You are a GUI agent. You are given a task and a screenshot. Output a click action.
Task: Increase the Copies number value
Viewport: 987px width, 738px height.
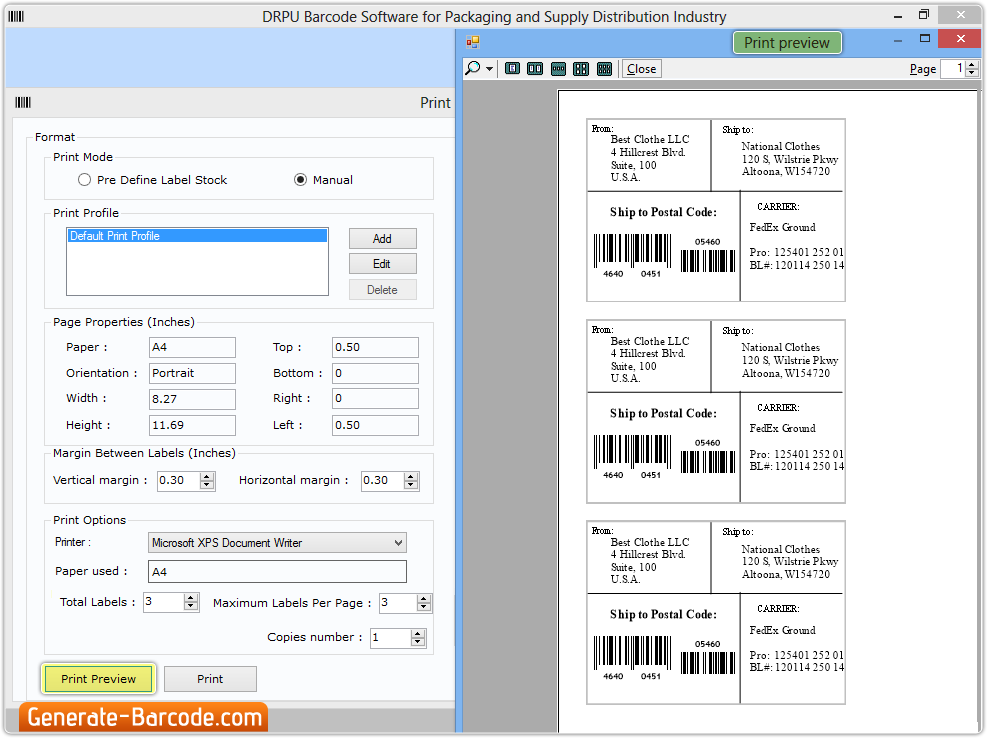point(418,633)
